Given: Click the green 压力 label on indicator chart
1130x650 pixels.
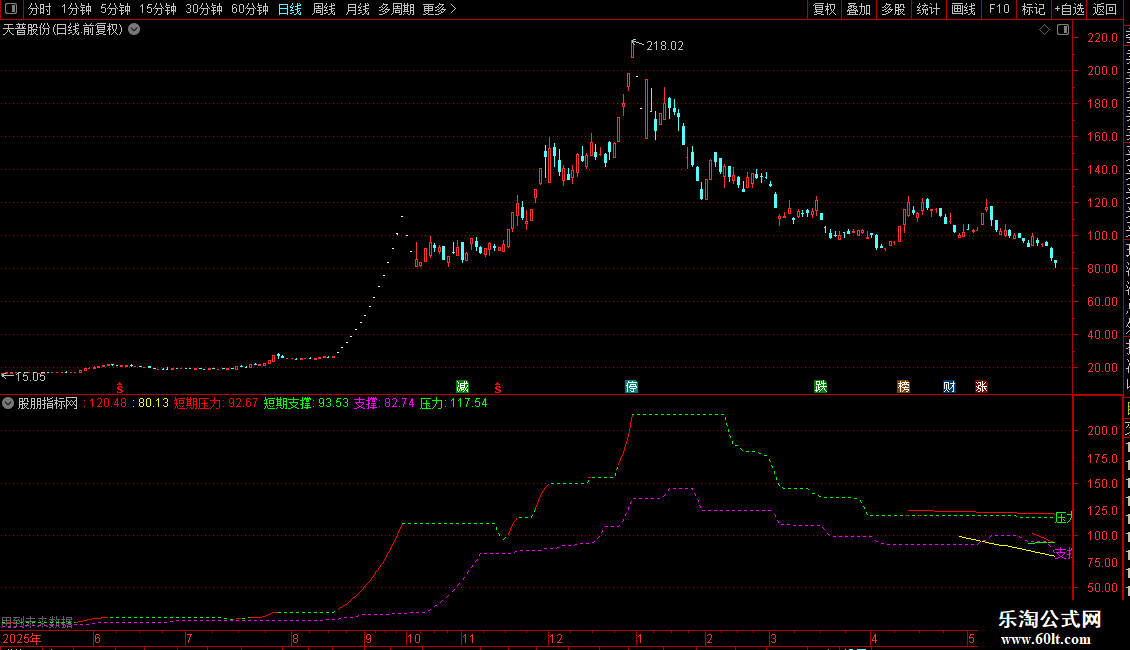Looking at the screenshot, I should coord(1064,517).
